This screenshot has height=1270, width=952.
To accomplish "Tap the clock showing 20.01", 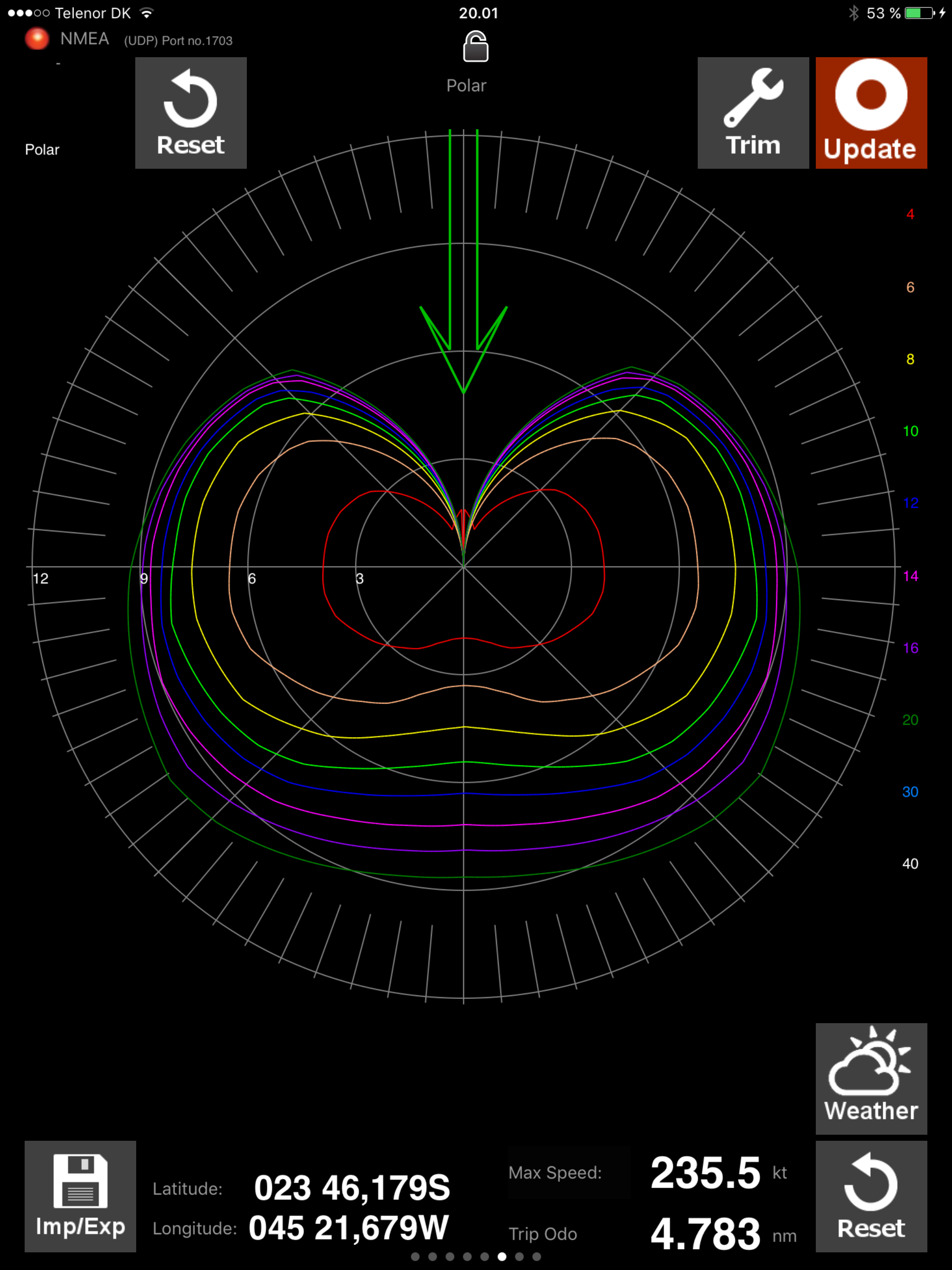I will pyautogui.click(x=478, y=13).
